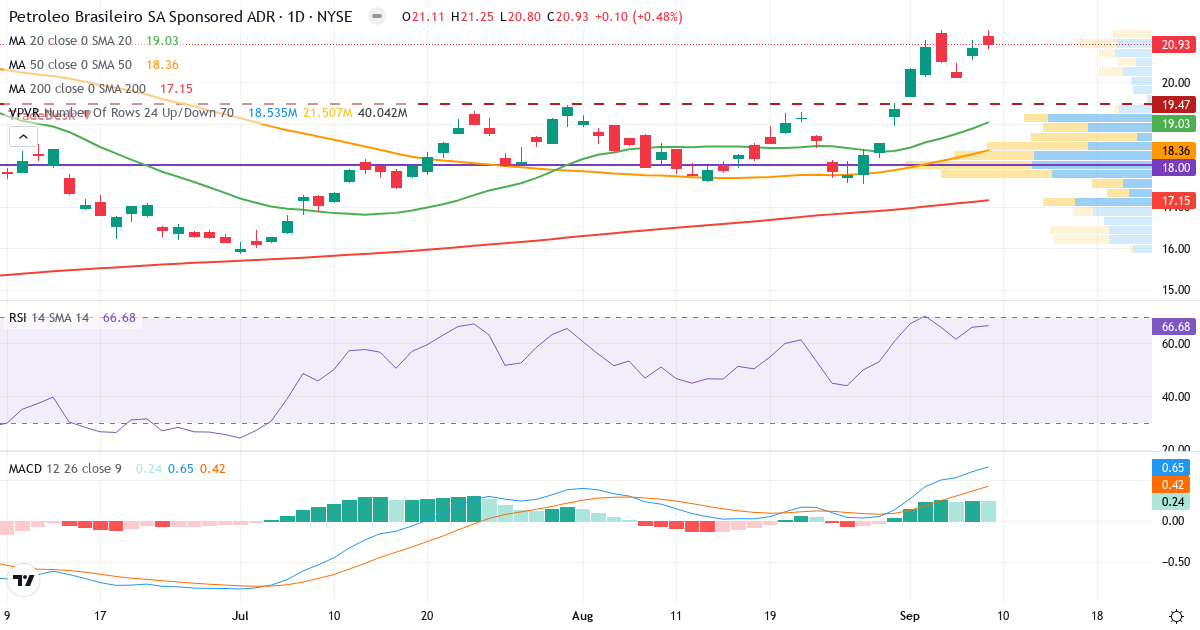Click the Sep date label
Image resolution: width=1200 pixels, height=630 pixels.
tap(910, 616)
